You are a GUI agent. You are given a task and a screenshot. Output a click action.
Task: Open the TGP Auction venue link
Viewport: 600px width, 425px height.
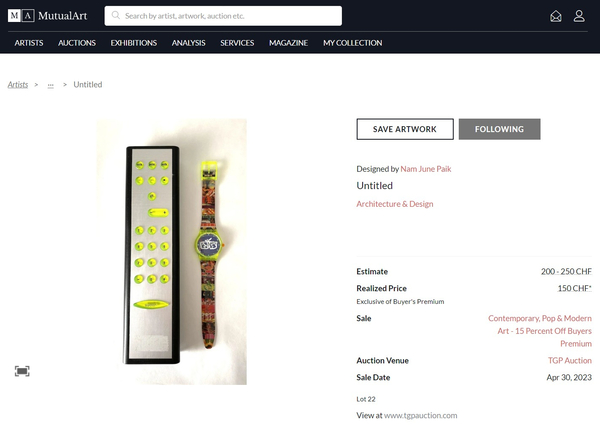pos(569,360)
